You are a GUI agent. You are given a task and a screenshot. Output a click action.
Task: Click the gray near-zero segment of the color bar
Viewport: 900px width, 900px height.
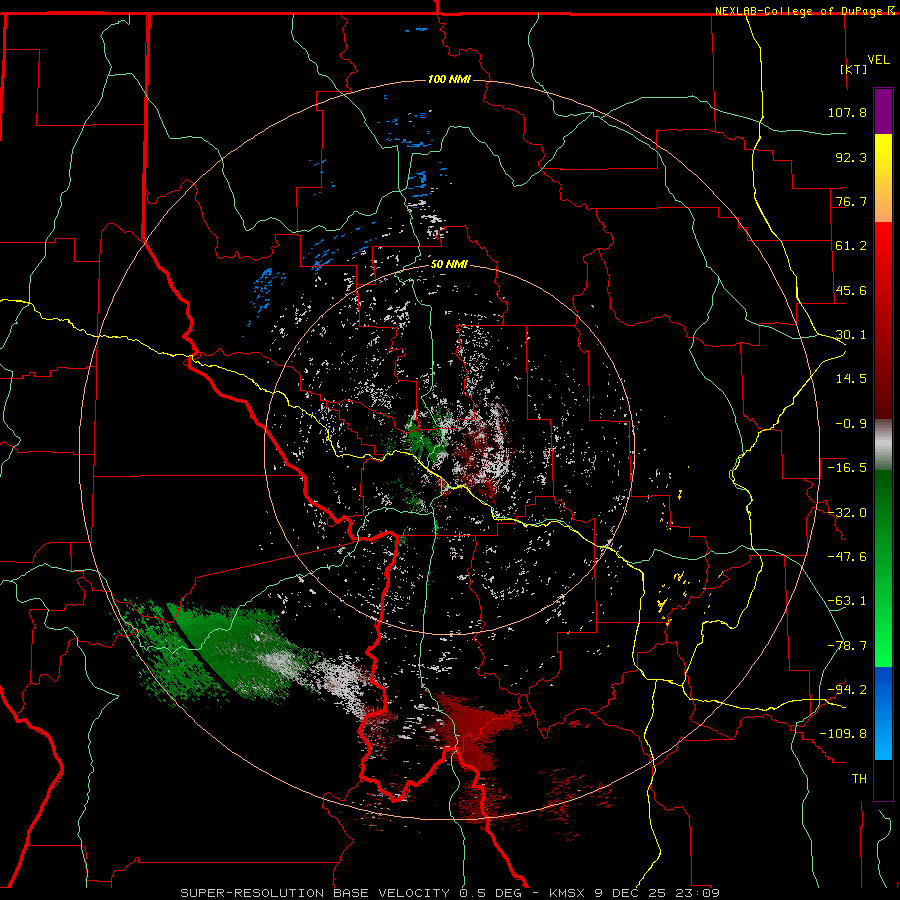tap(883, 445)
